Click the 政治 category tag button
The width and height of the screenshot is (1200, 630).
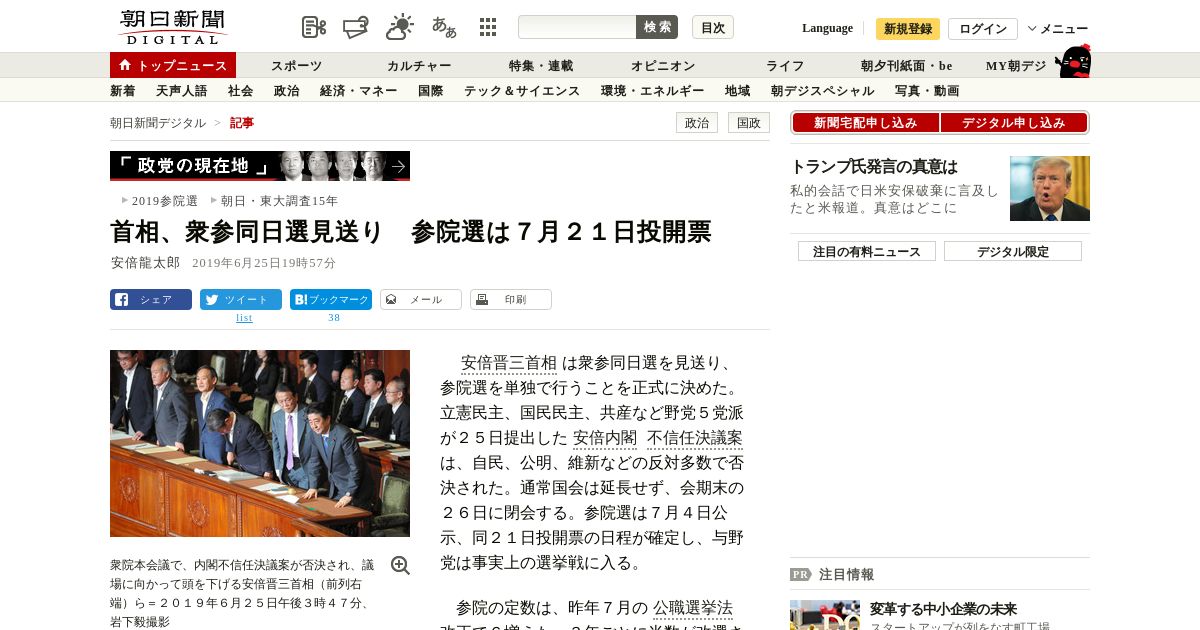697,123
